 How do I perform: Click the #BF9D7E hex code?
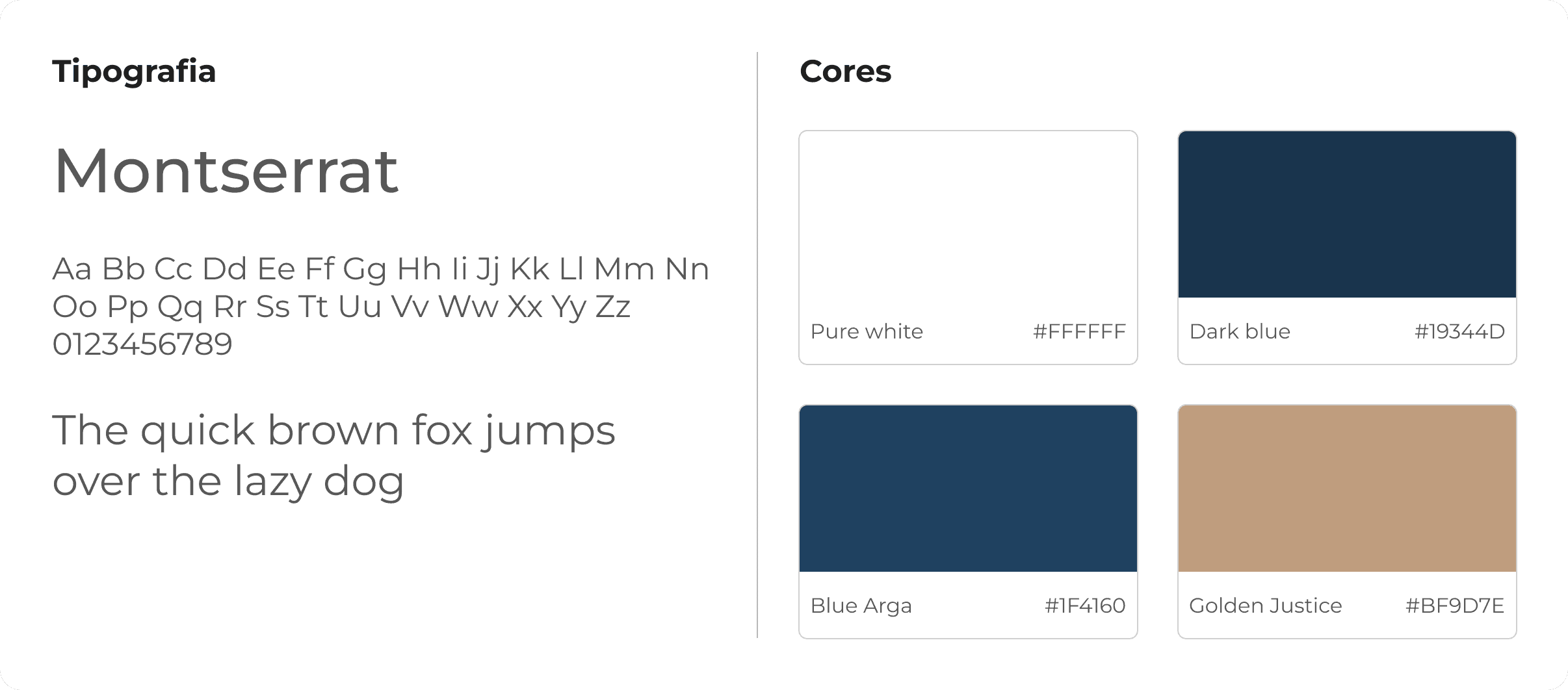[x=1455, y=606]
